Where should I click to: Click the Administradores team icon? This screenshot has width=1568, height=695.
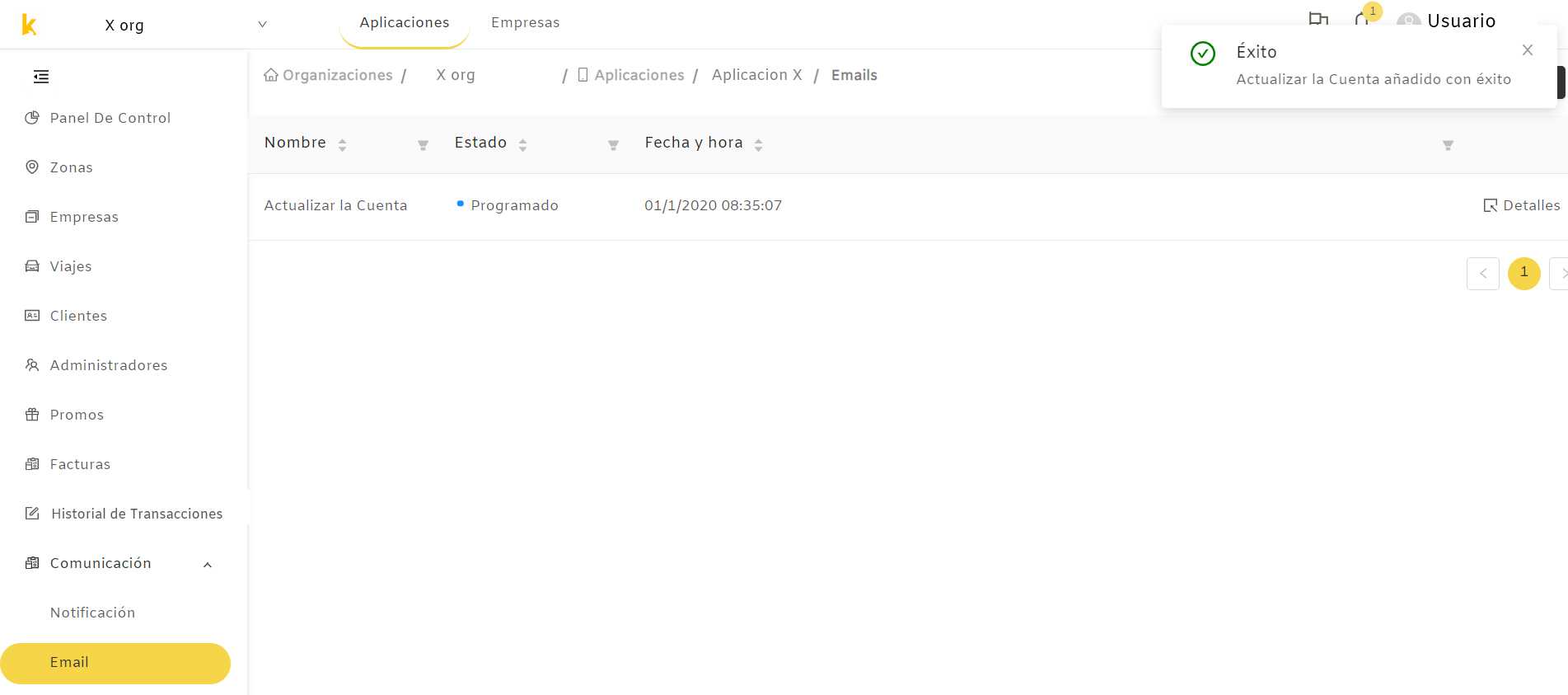coord(32,364)
